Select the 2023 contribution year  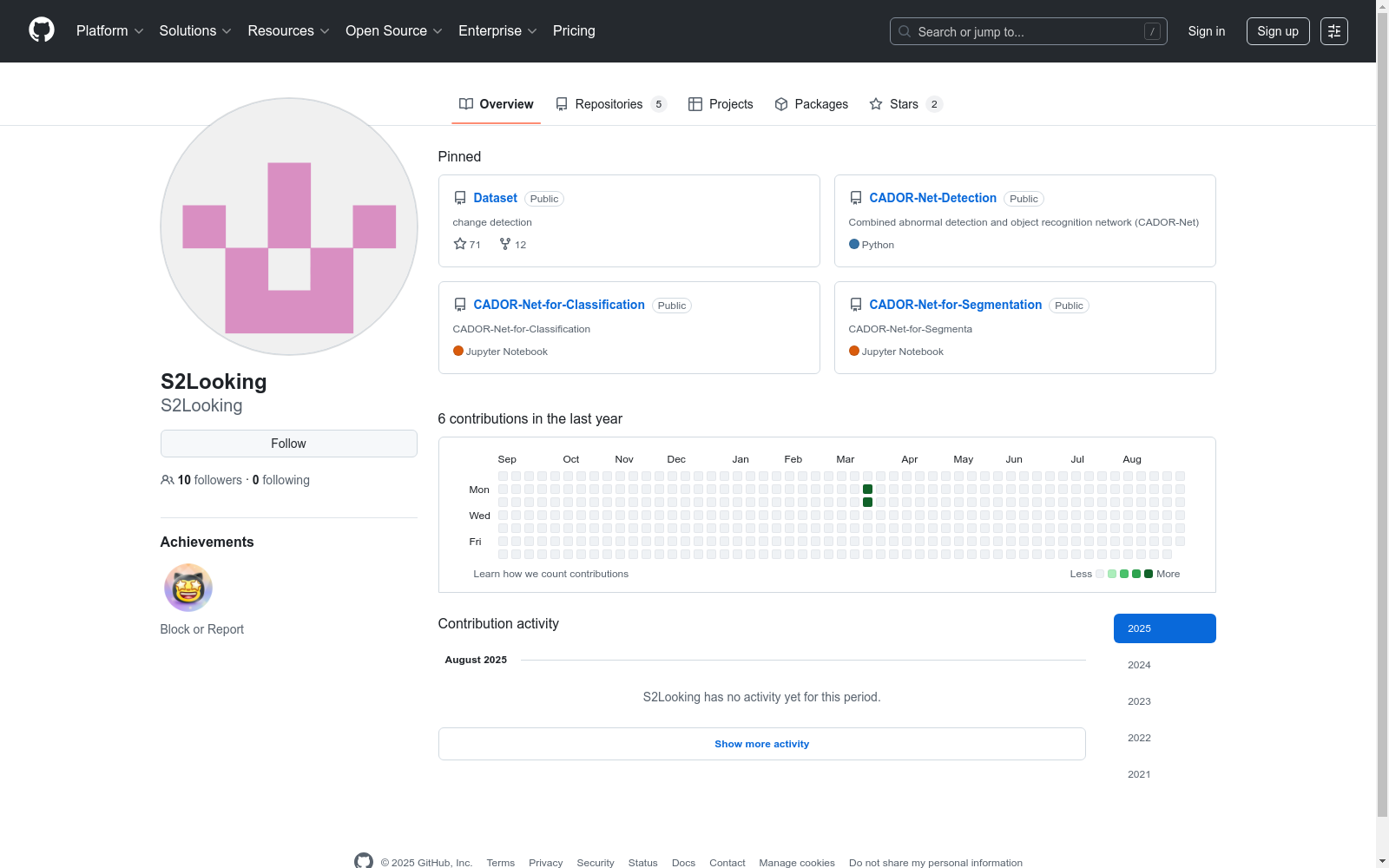pos(1165,701)
